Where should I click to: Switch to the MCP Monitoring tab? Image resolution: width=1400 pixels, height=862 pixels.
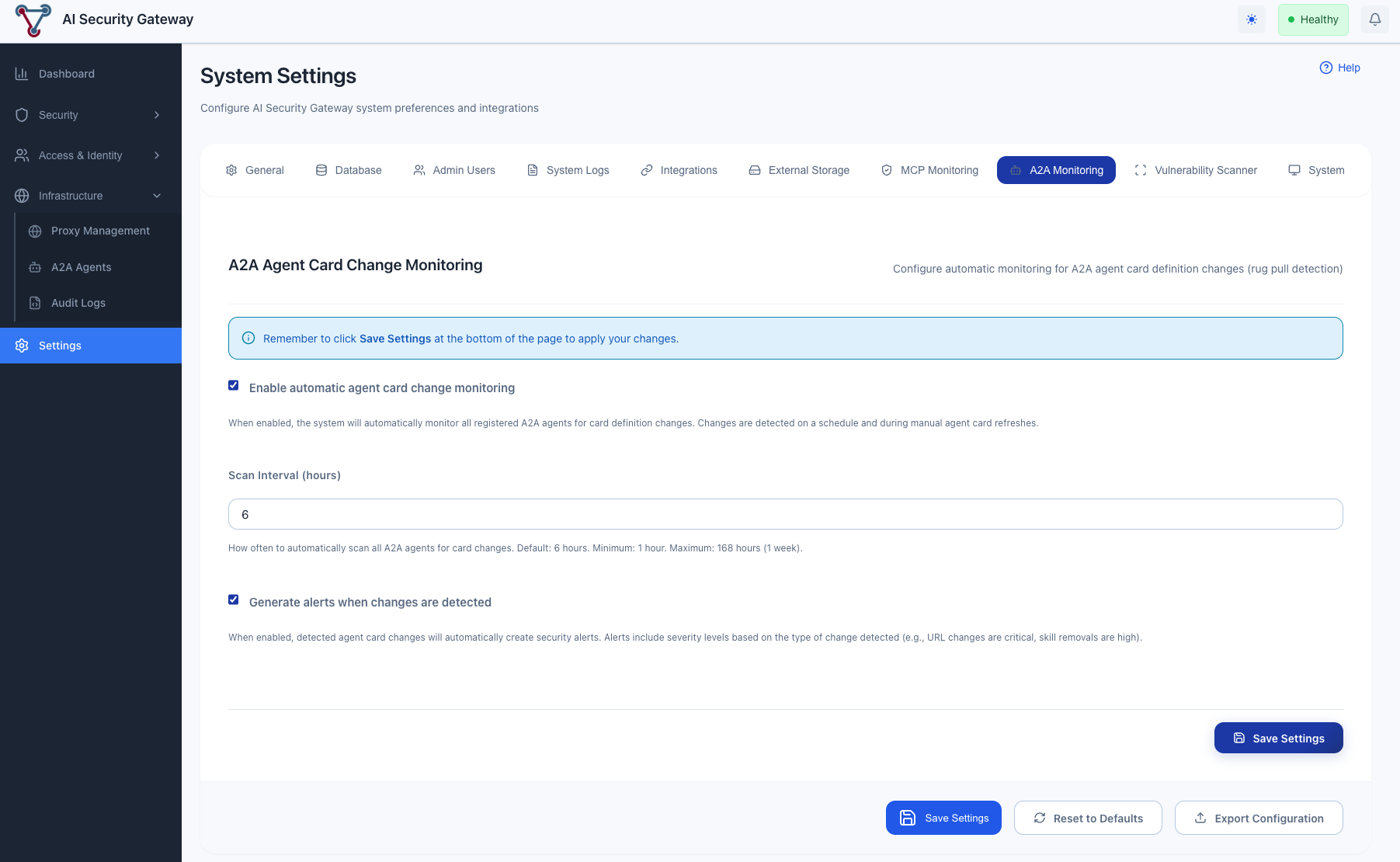[x=929, y=170]
